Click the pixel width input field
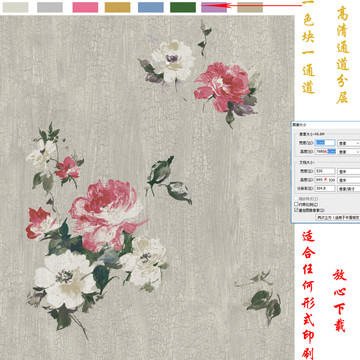This screenshot has width=360, height=360. click(x=325, y=143)
